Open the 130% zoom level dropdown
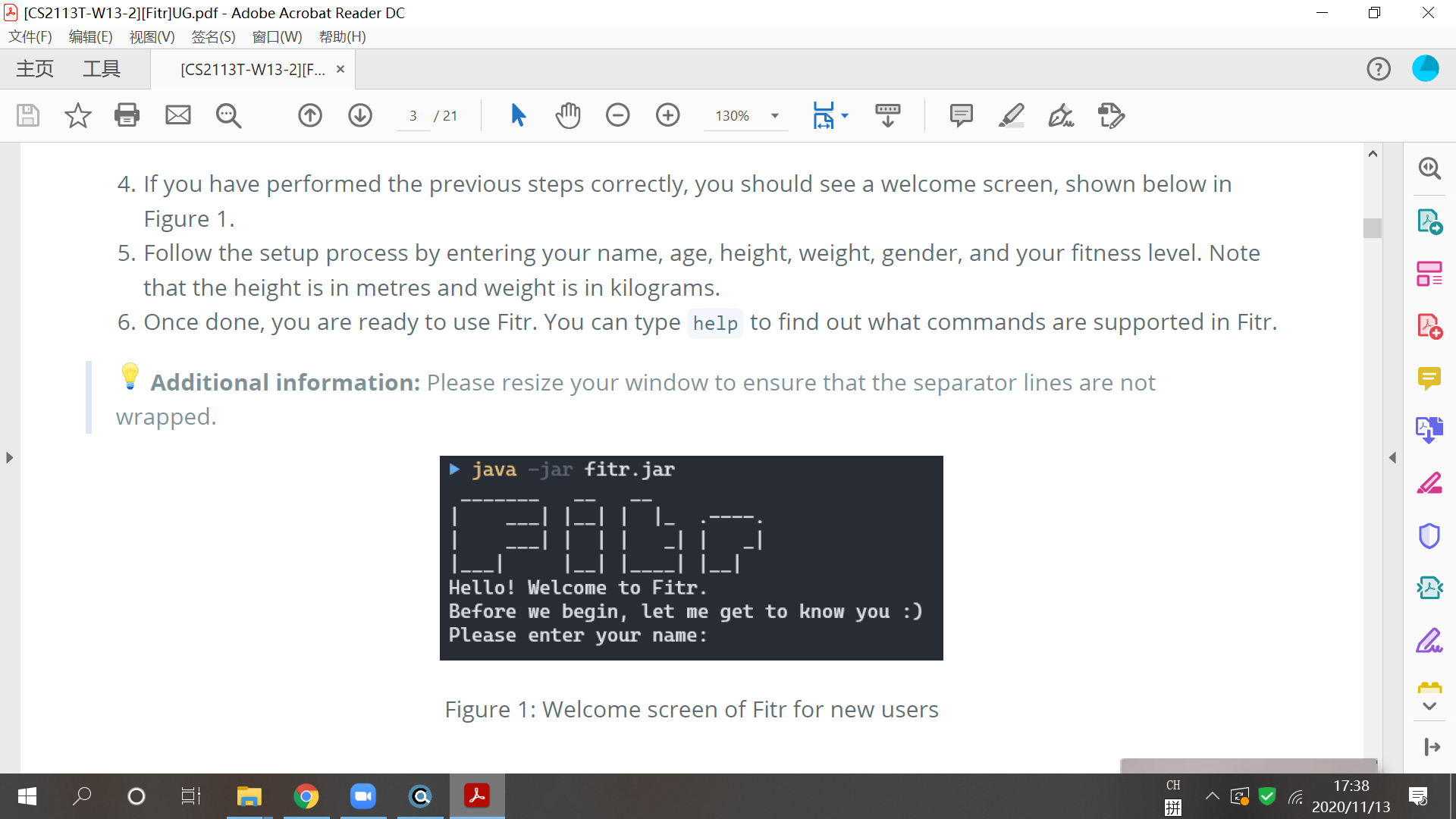The width and height of the screenshot is (1456, 819). (x=774, y=116)
